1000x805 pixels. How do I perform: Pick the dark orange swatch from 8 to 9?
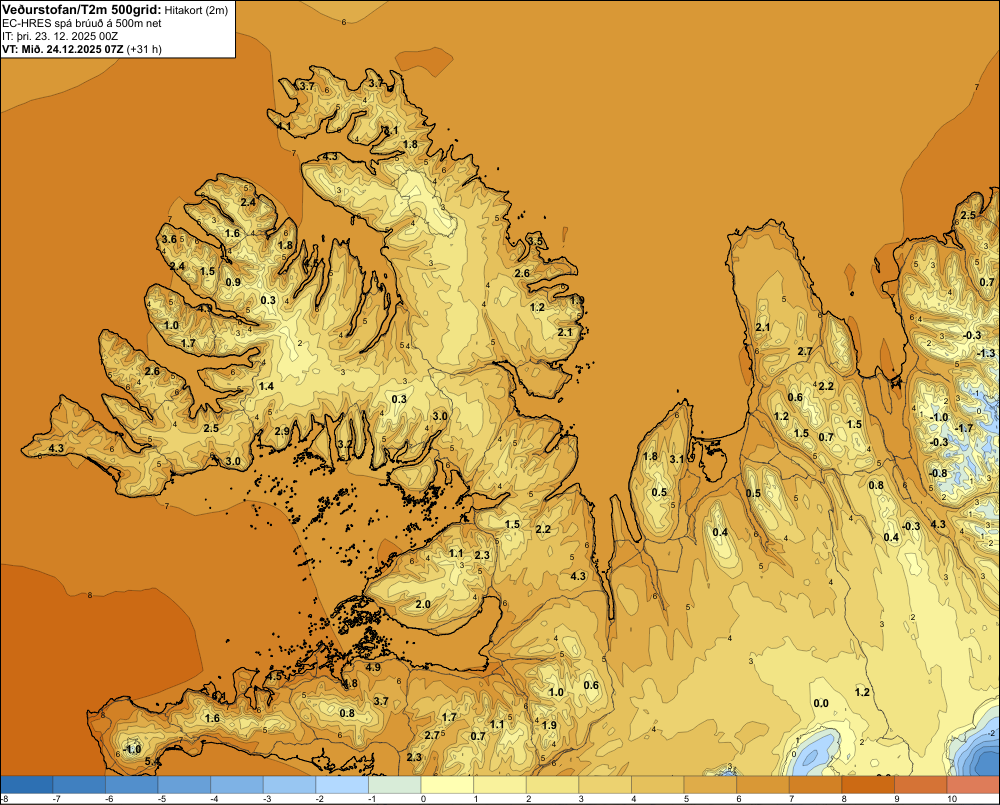[x=868, y=784]
